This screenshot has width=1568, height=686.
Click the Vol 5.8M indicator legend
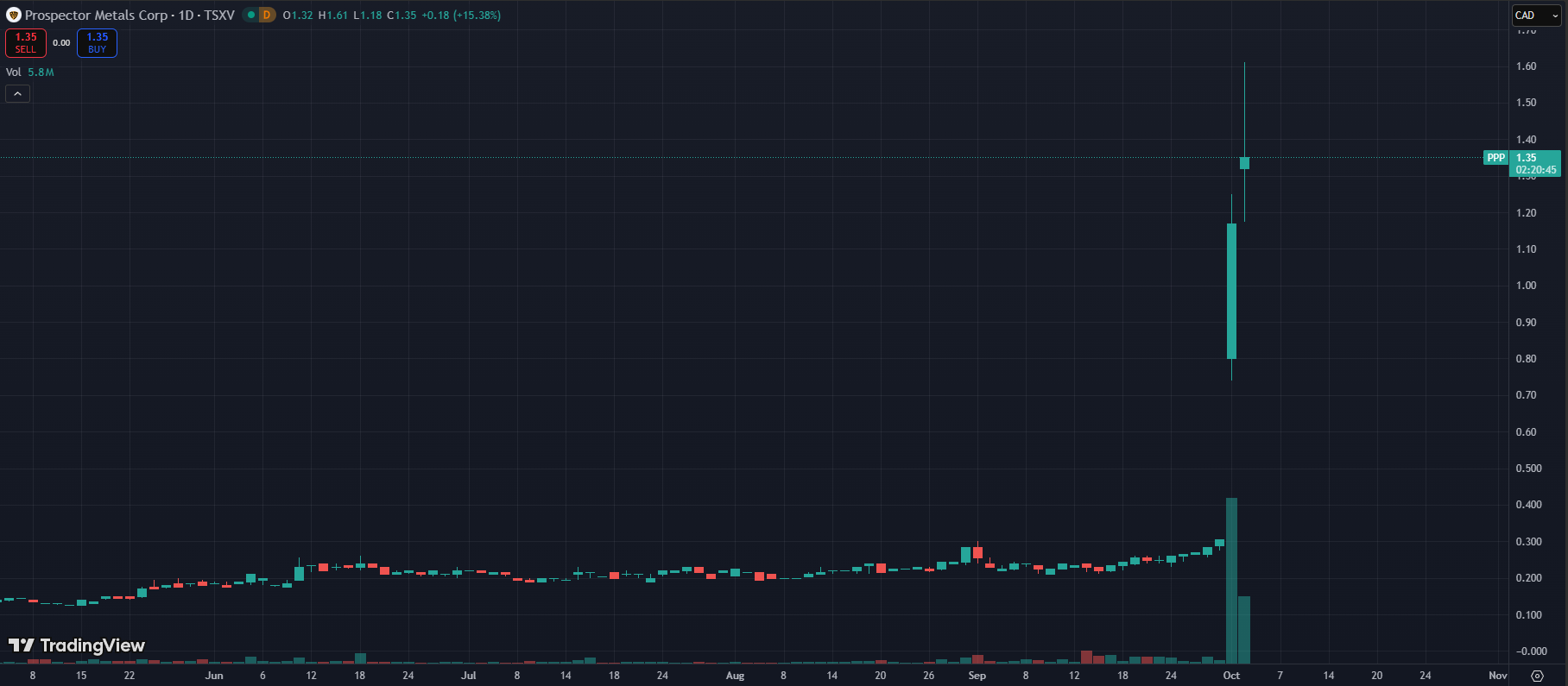pyautogui.click(x=30, y=72)
